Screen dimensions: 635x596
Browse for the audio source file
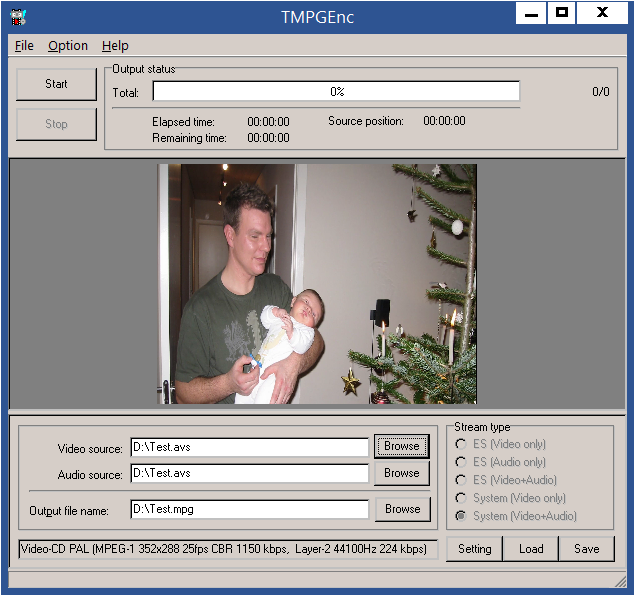click(x=402, y=473)
